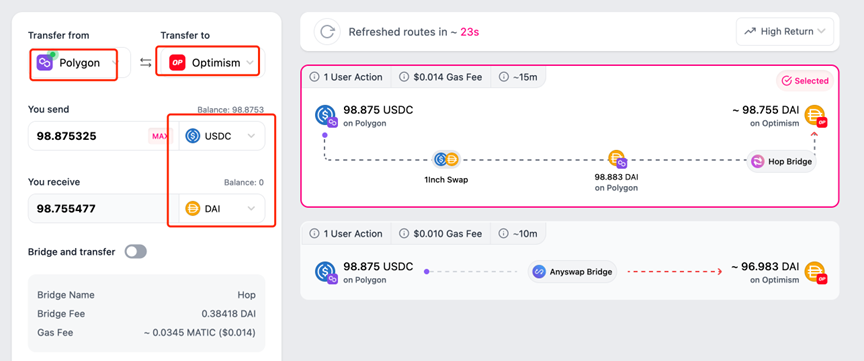Toggle the Bridge and transfer switch
The width and height of the screenshot is (864, 361).
pos(136,252)
